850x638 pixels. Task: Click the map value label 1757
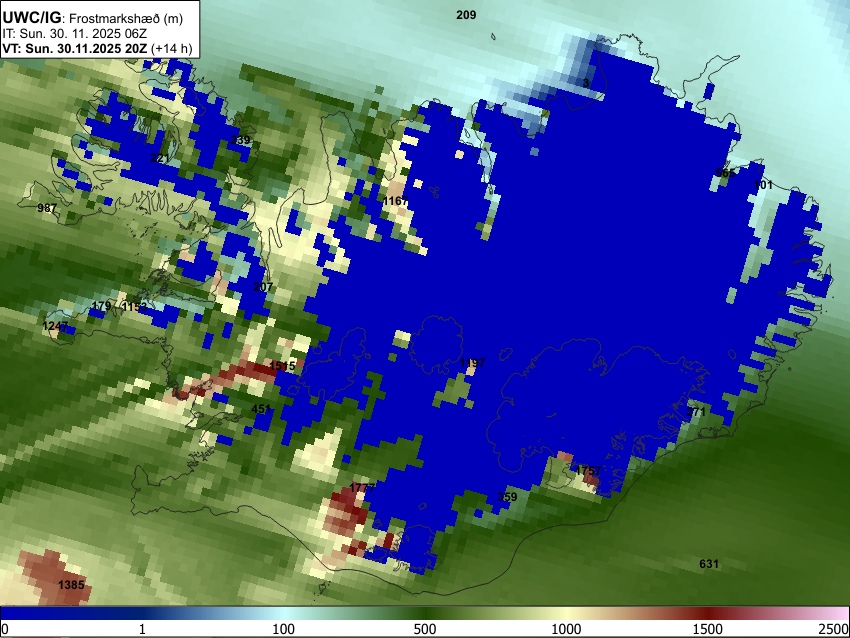[588, 470]
